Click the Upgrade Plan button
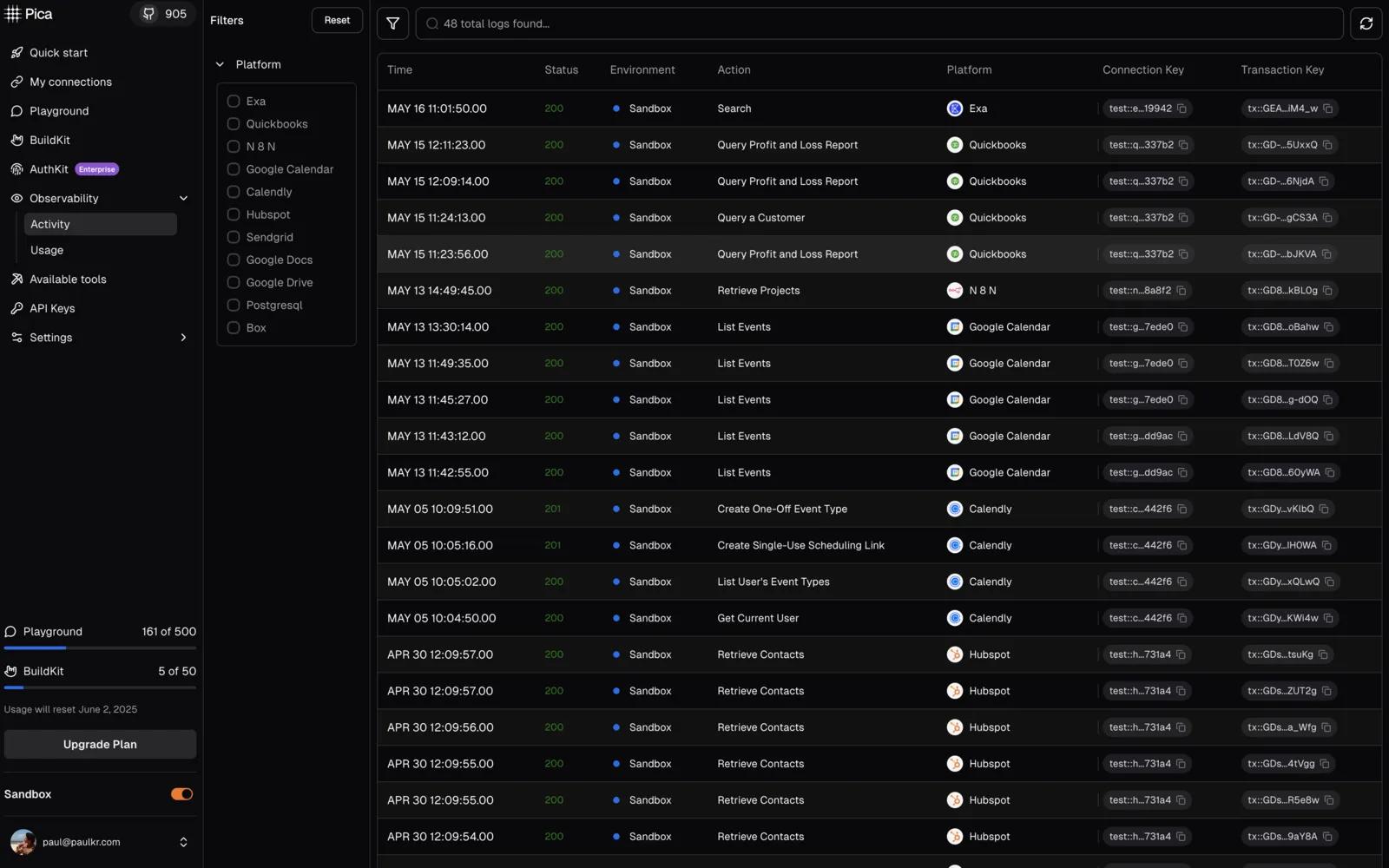Viewport: 1389px width, 868px height. coord(100,744)
